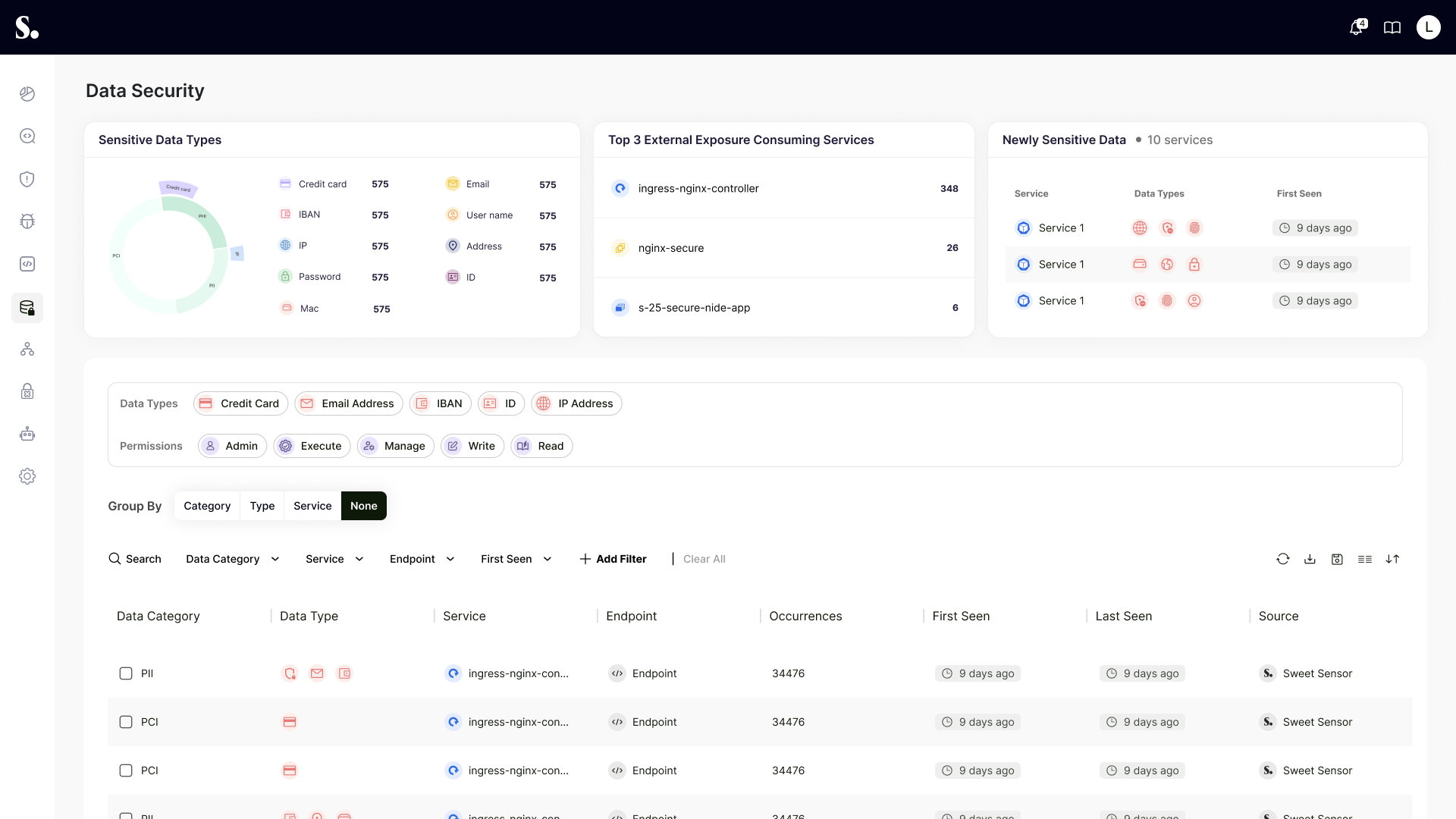Image resolution: width=1456 pixels, height=819 pixels.
Task: Download the table data
Action: [1310, 559]
